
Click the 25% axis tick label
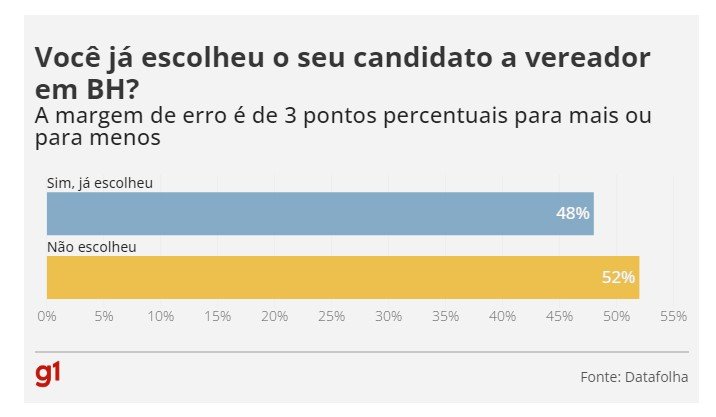point(332,316)
